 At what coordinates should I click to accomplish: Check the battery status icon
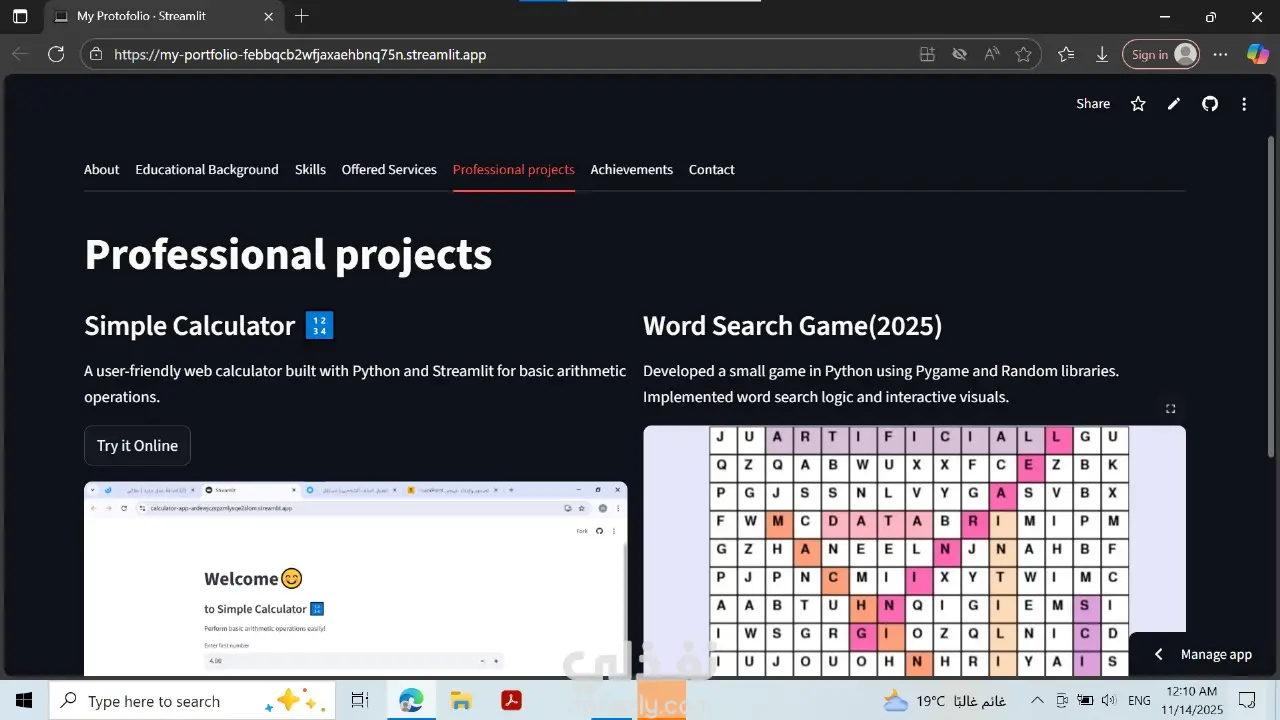click(1085, 700)
